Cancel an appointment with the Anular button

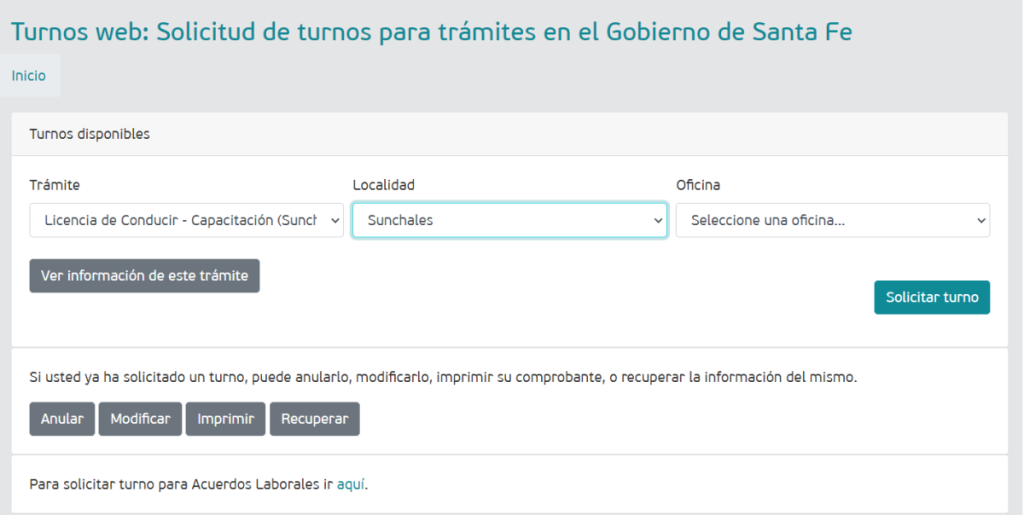[62, 419]
